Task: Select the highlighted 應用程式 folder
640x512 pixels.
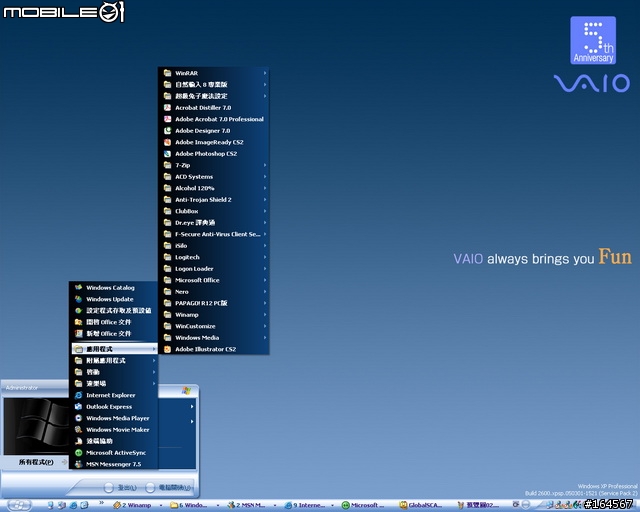Action: tap(114, 349)
